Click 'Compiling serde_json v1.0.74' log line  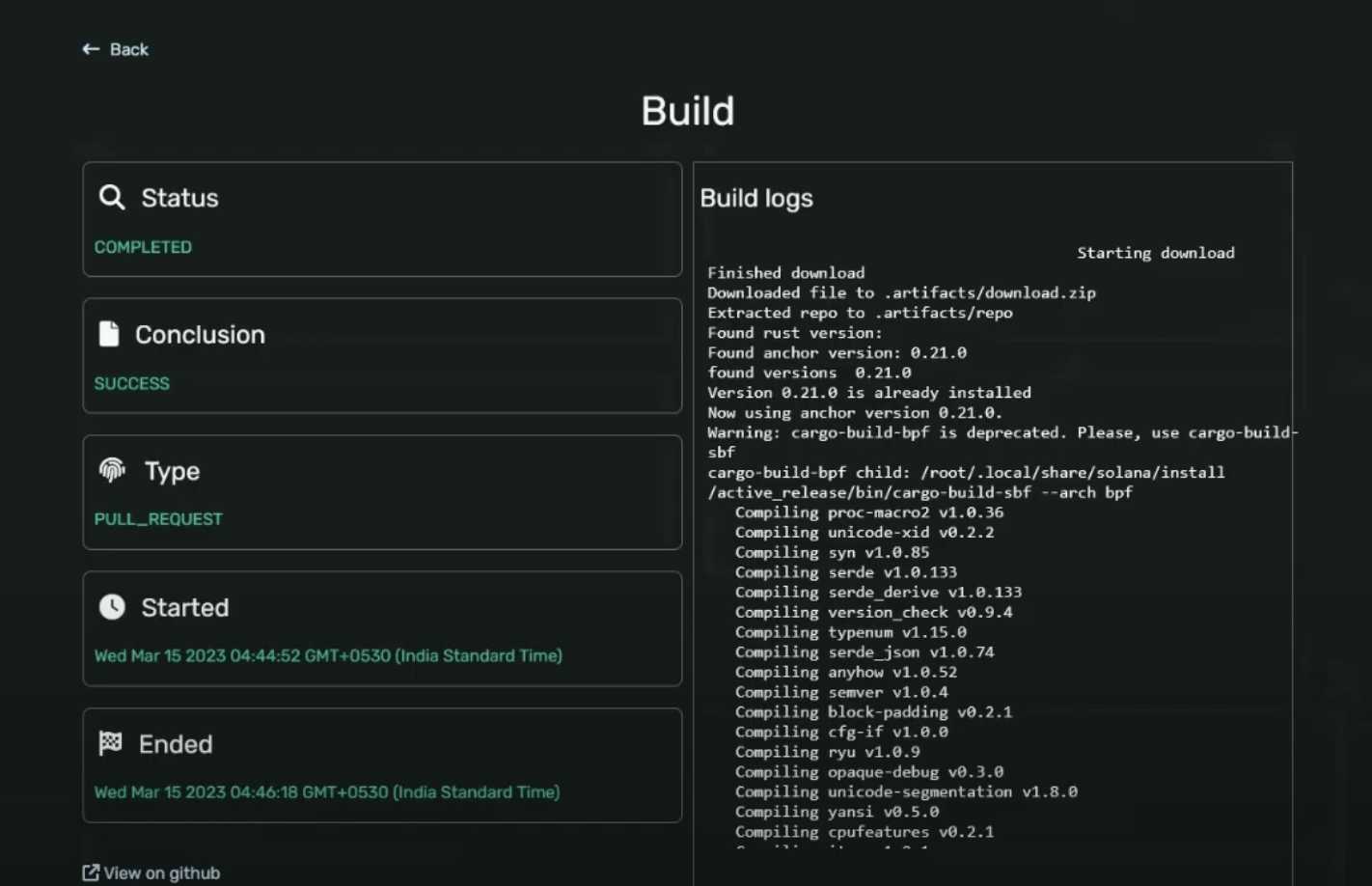[864, 651]
